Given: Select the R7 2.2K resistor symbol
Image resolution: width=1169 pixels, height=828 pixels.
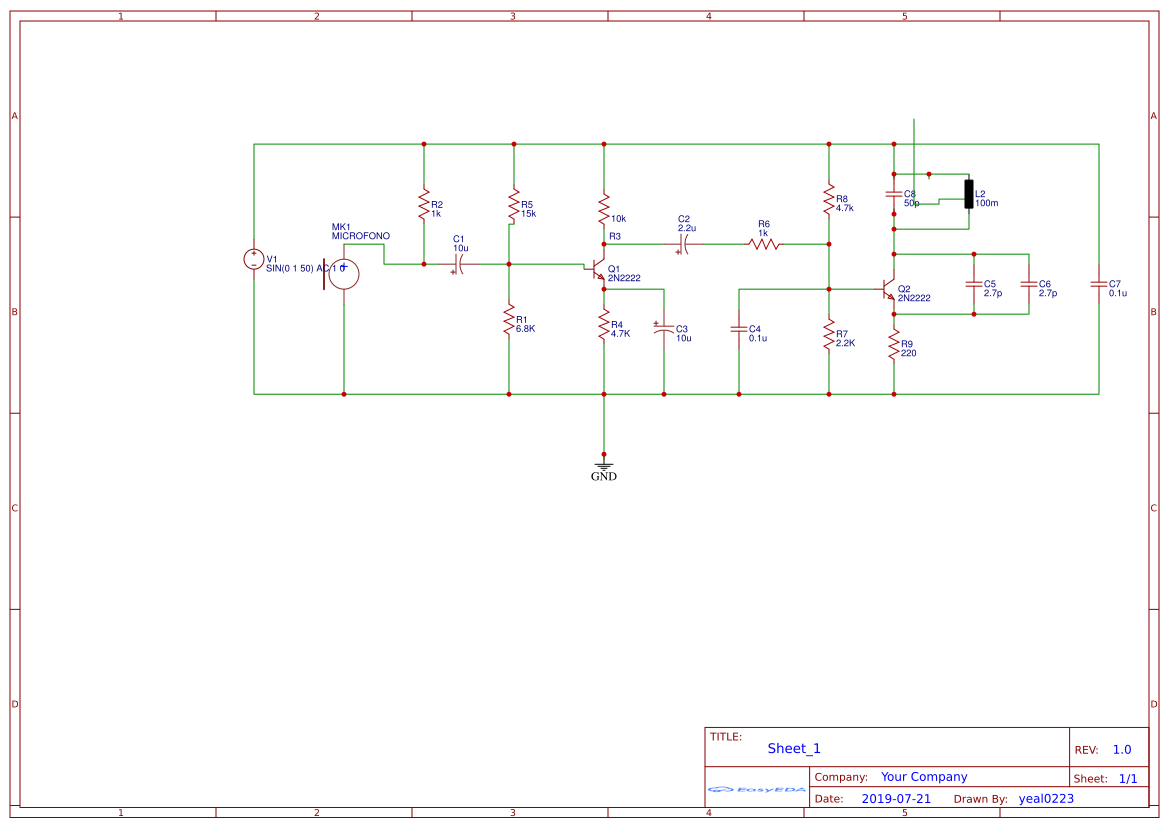Looking at the screenshot, I should [x=829, y=335].
